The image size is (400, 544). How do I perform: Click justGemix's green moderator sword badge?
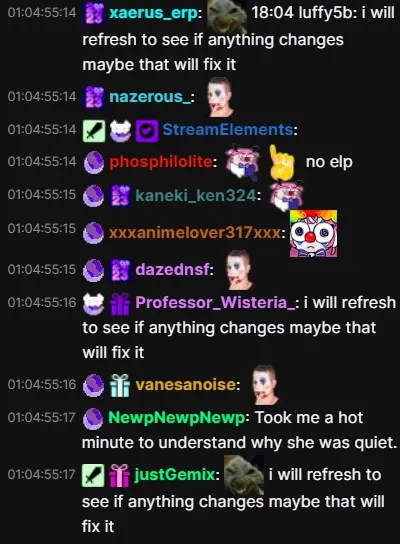pos(93,475)
